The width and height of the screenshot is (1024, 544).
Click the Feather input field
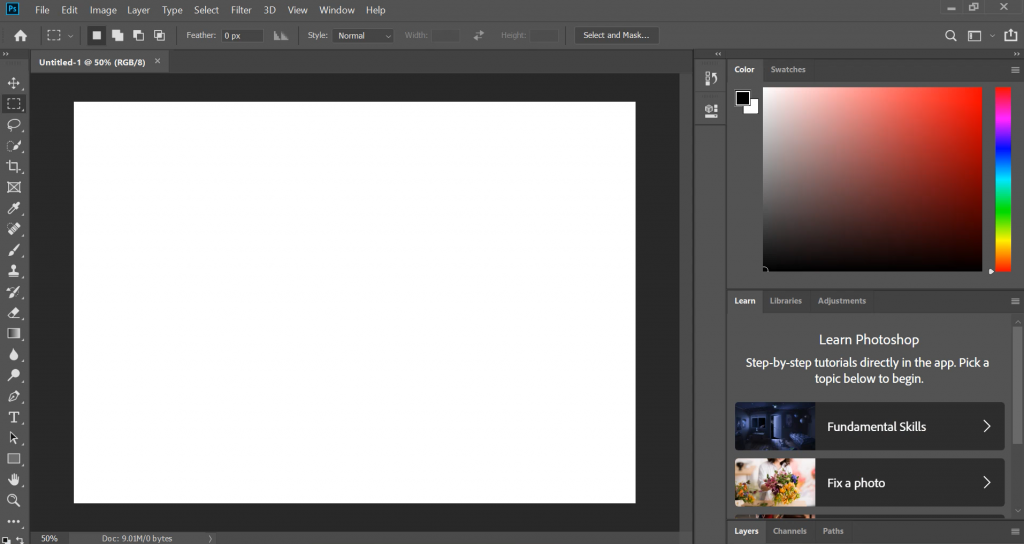[x=242, y=35]
